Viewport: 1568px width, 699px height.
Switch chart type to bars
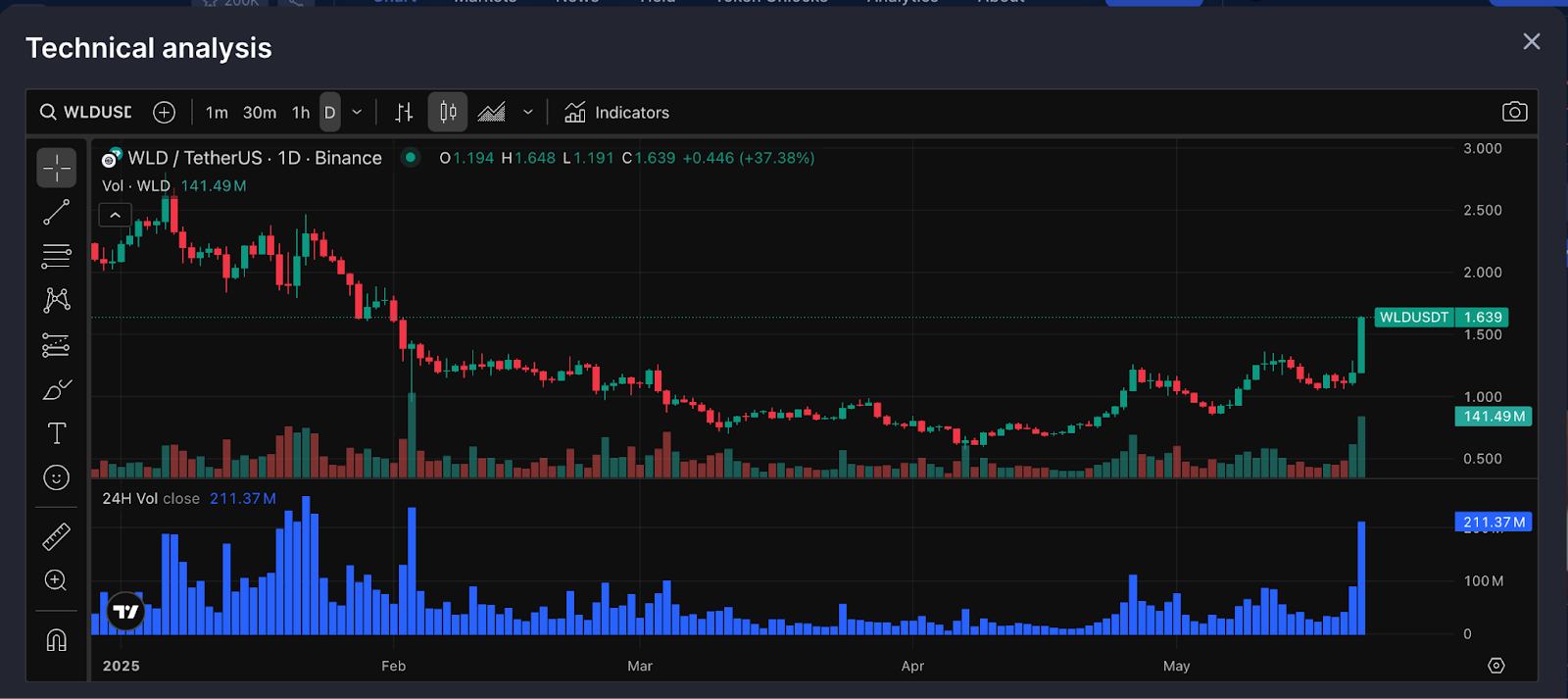[404, 113]
